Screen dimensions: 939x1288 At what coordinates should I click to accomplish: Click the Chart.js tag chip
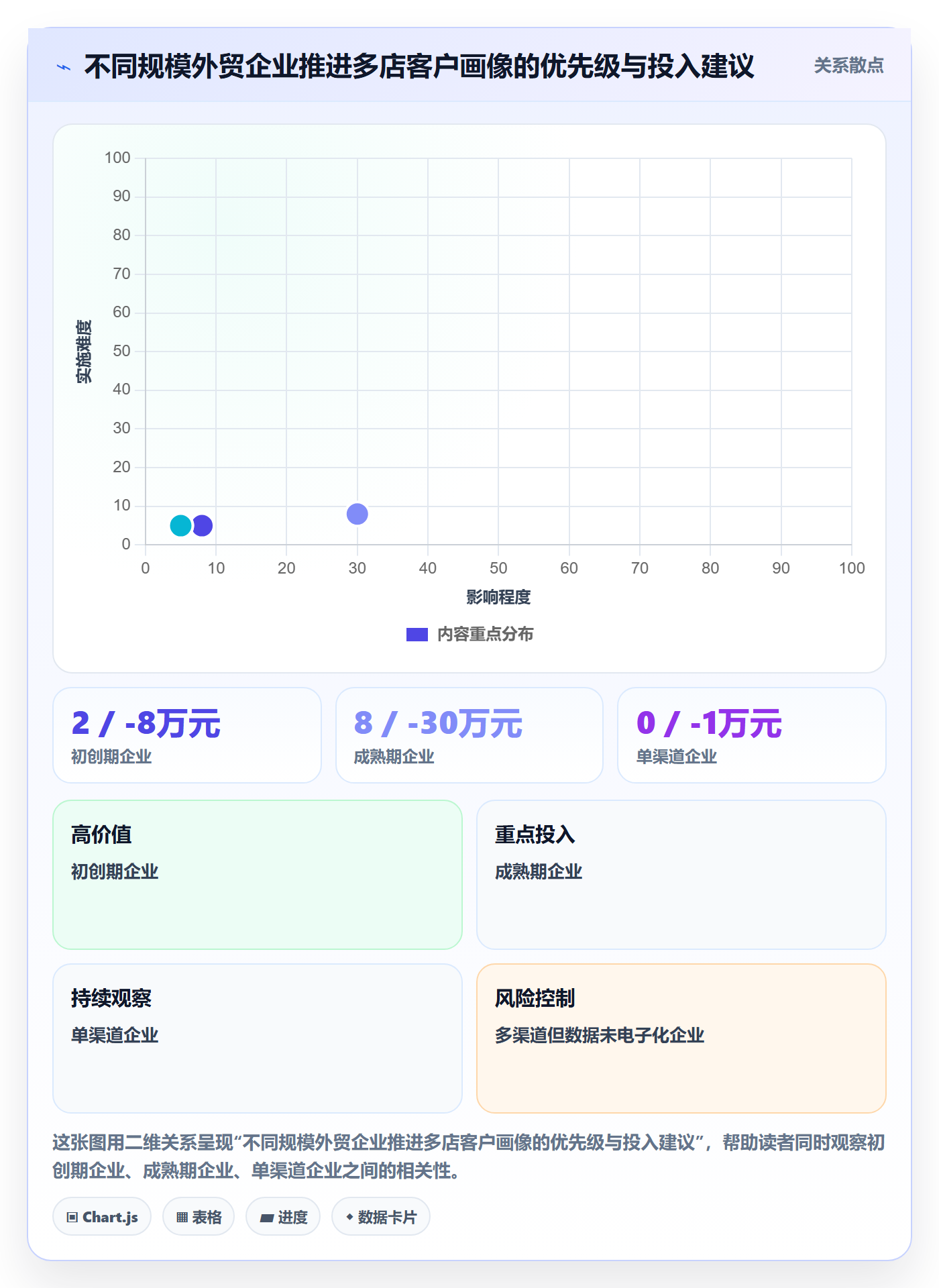102,1216
